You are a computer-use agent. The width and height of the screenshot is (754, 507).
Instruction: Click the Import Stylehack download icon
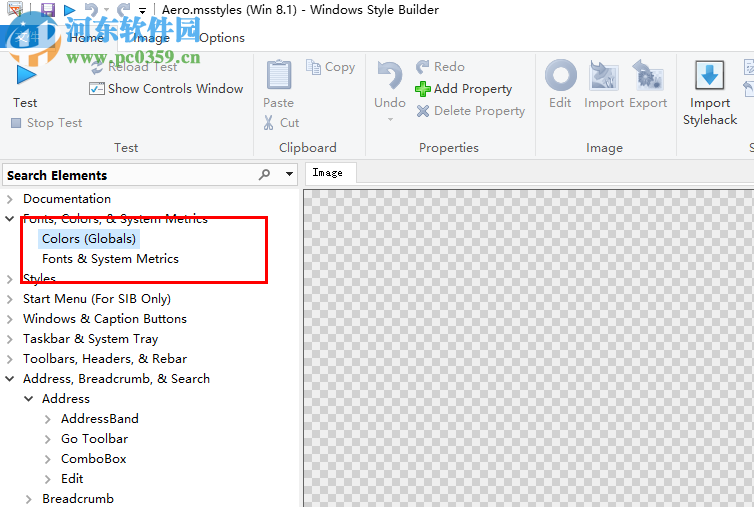click(x=710, y=76)
